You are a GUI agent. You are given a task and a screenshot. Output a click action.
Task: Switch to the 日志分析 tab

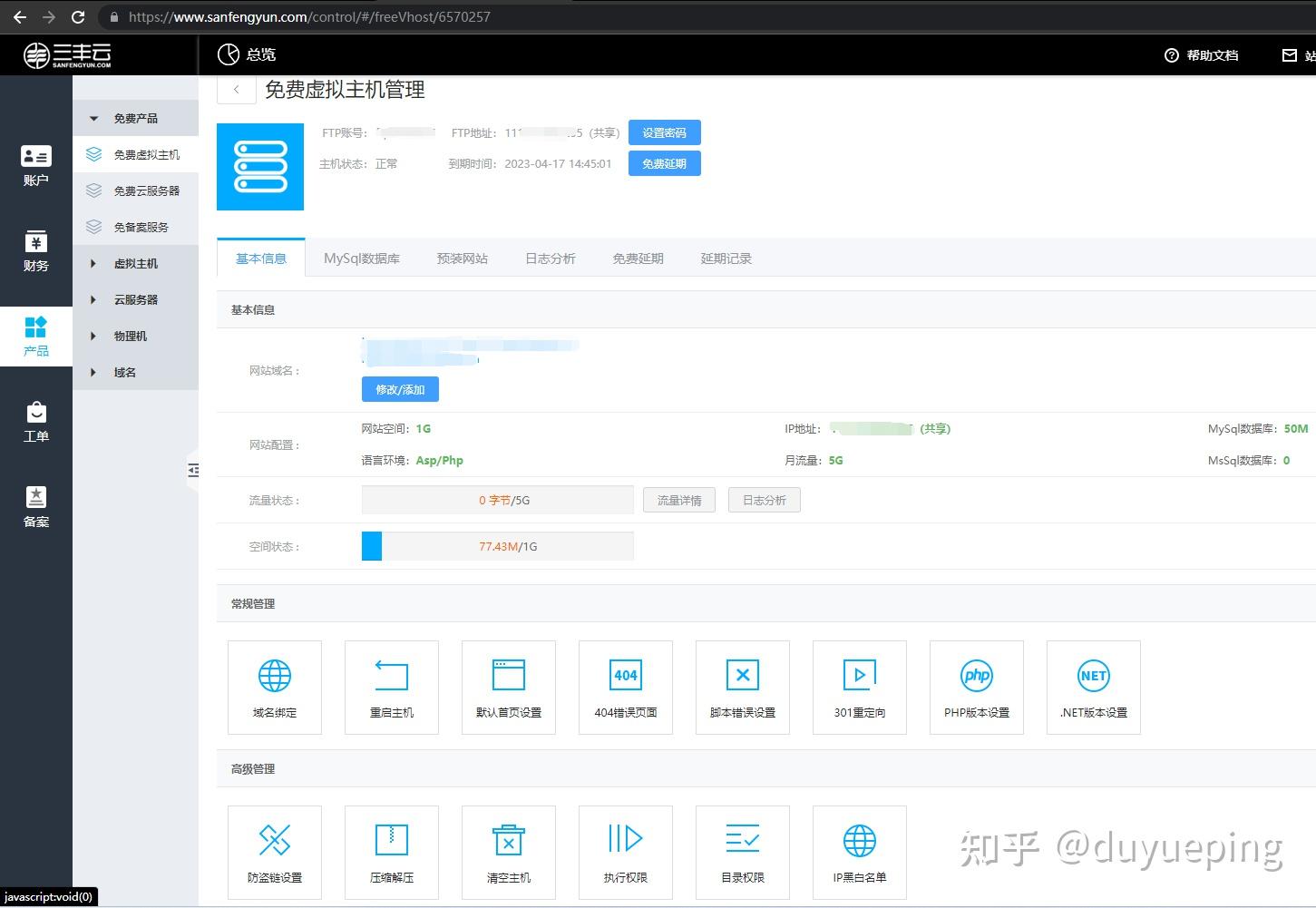[551, 259]
